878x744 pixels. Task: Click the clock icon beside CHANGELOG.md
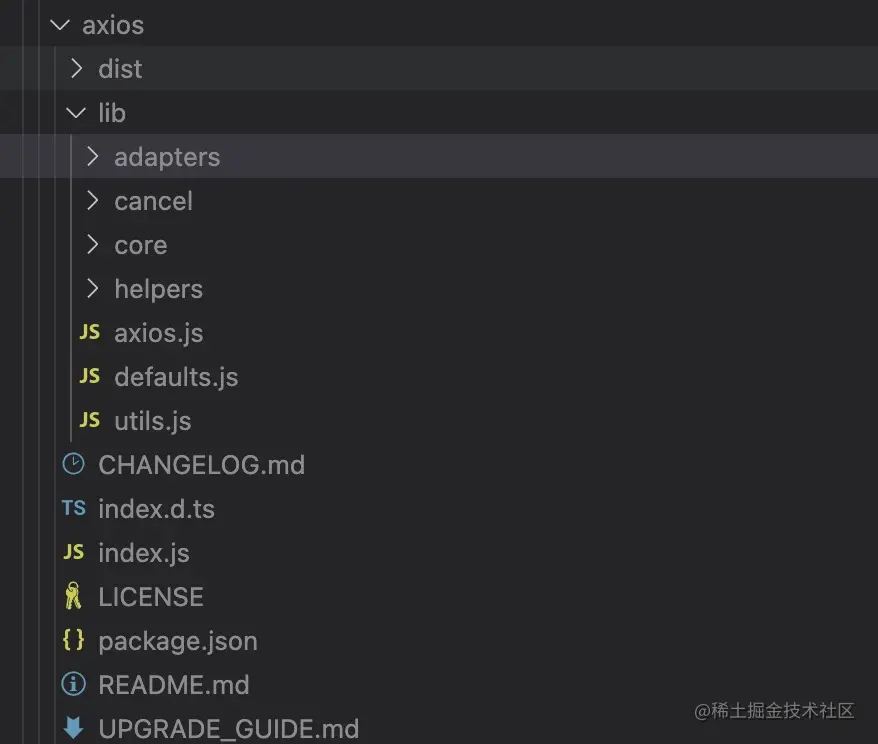(73, 464)
